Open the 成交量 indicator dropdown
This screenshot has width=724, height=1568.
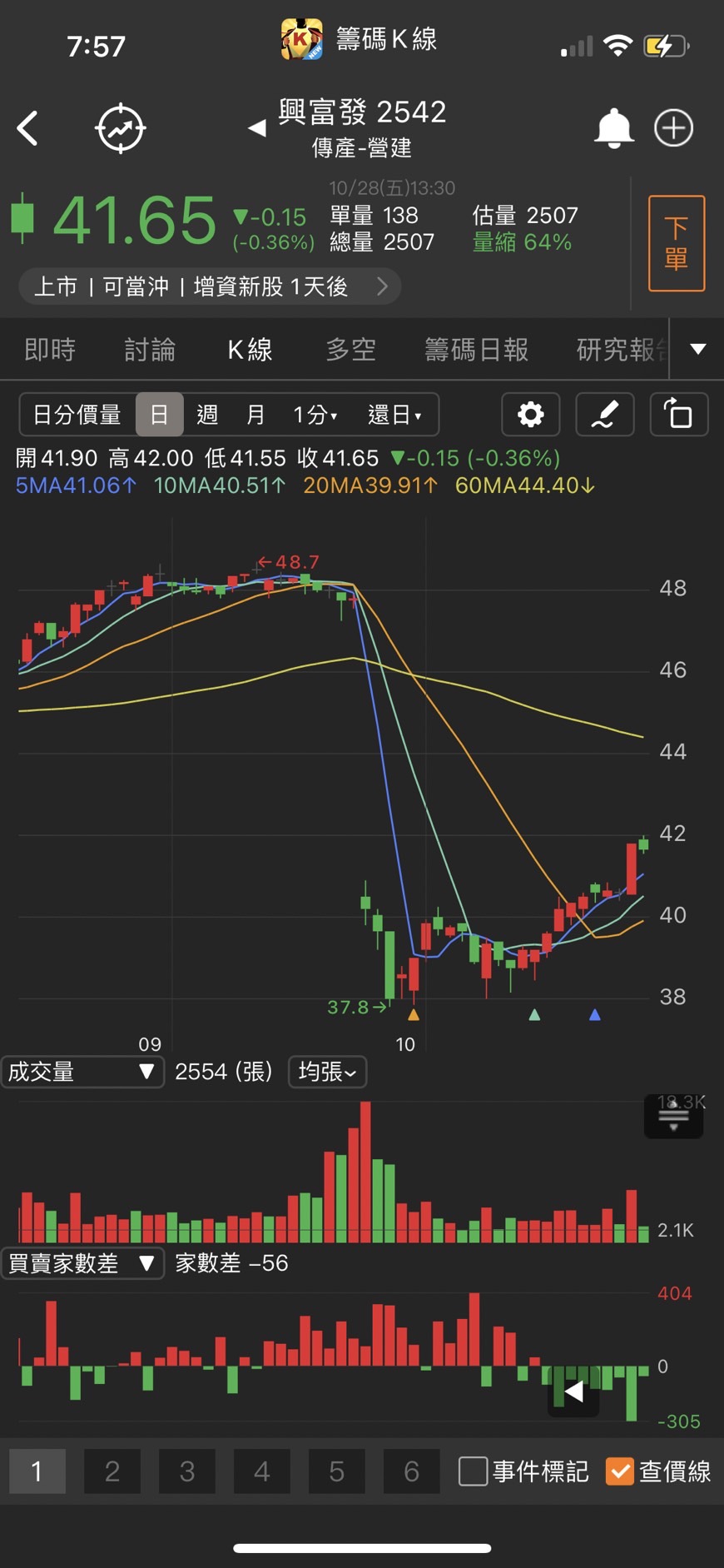pos(82,1072)
